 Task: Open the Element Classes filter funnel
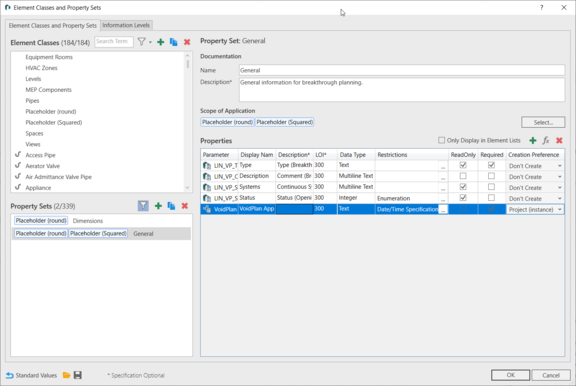pyautogui.click(x=141, y=42)
